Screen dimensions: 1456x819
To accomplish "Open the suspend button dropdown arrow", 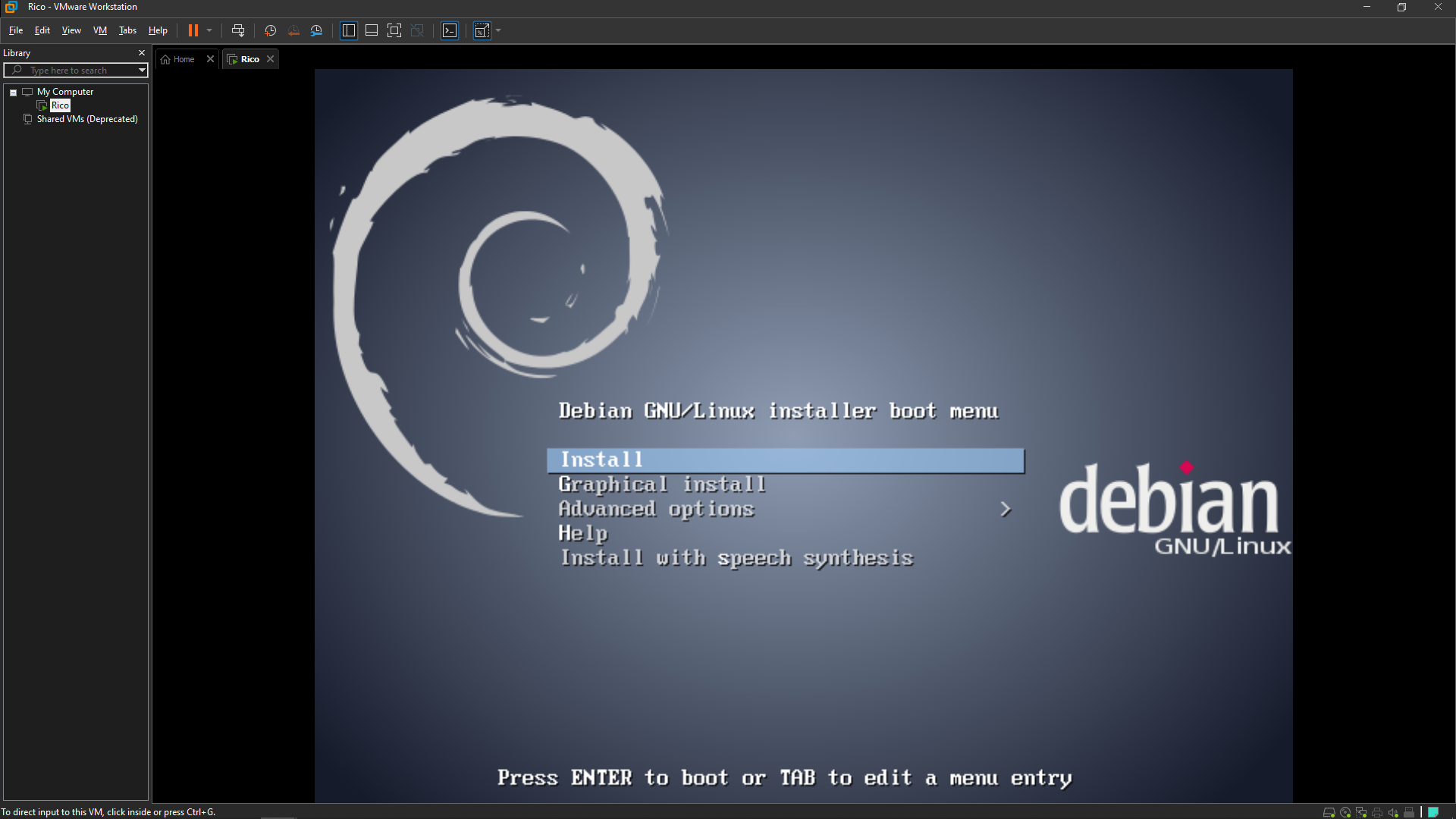I will point(209,30).
